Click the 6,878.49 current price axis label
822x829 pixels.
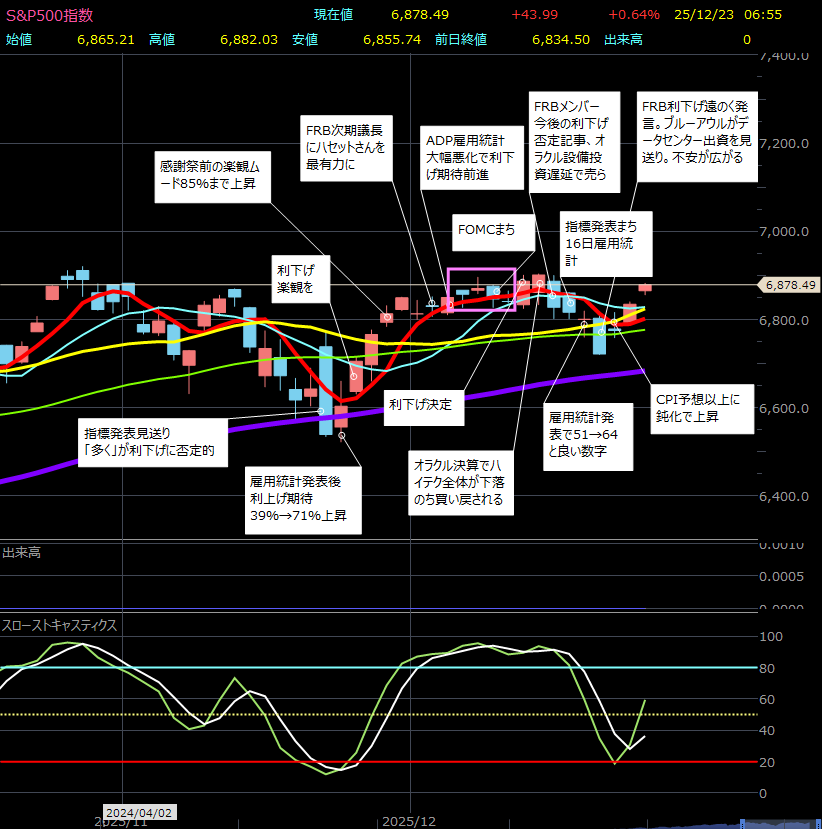[790, 285]
